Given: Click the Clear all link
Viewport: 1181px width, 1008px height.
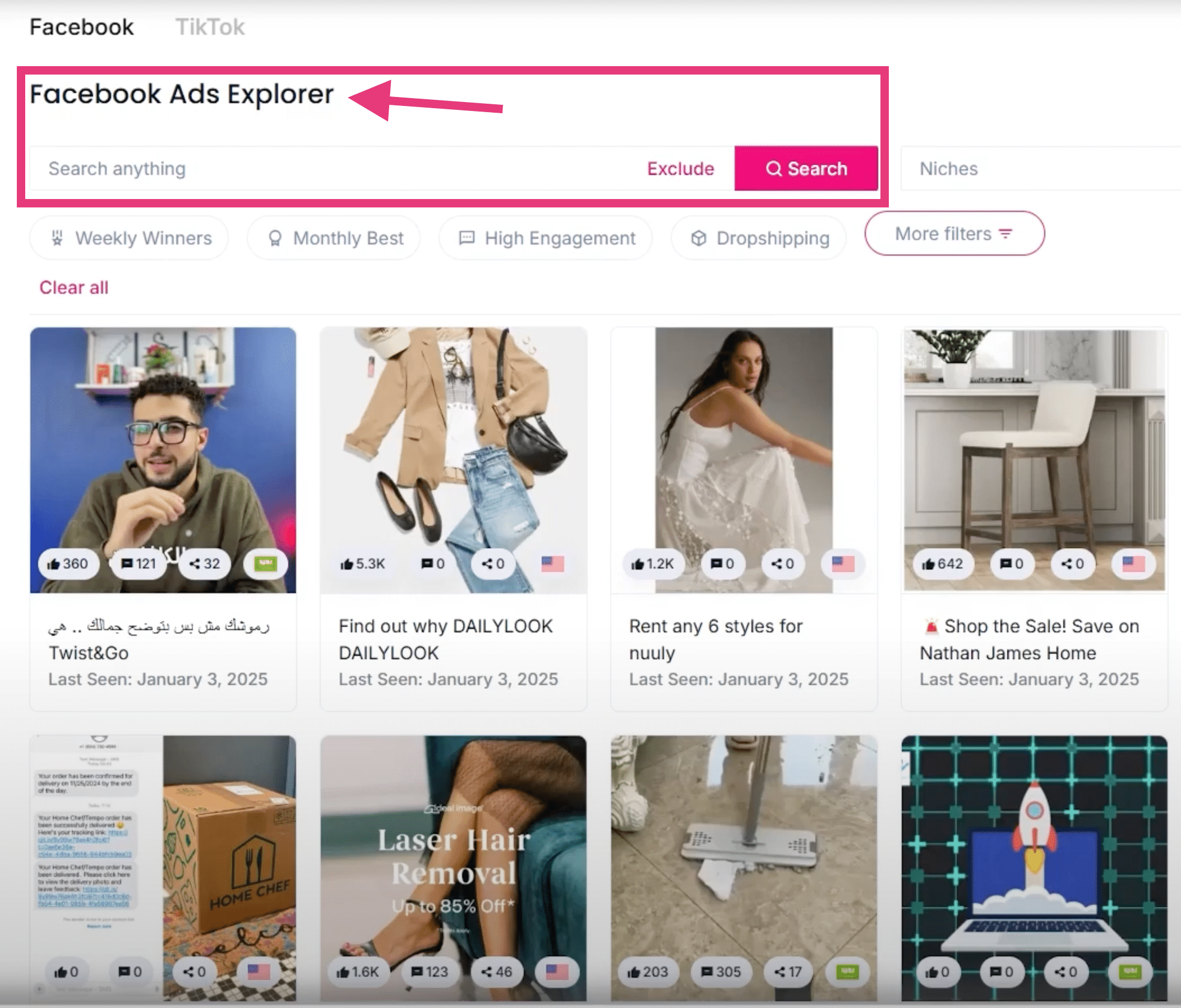Looking at the screenshot, I should coord(74,287).
